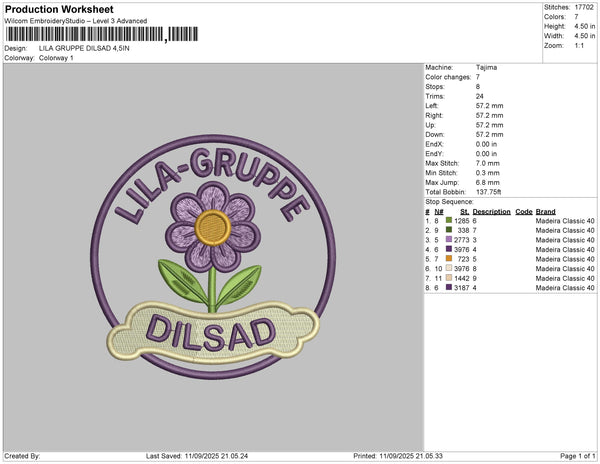Image resolution: width=600 pixels, height=464 pixels.
Task: Select the dark green swatch in stop 2
Action: tap(449, 230)
